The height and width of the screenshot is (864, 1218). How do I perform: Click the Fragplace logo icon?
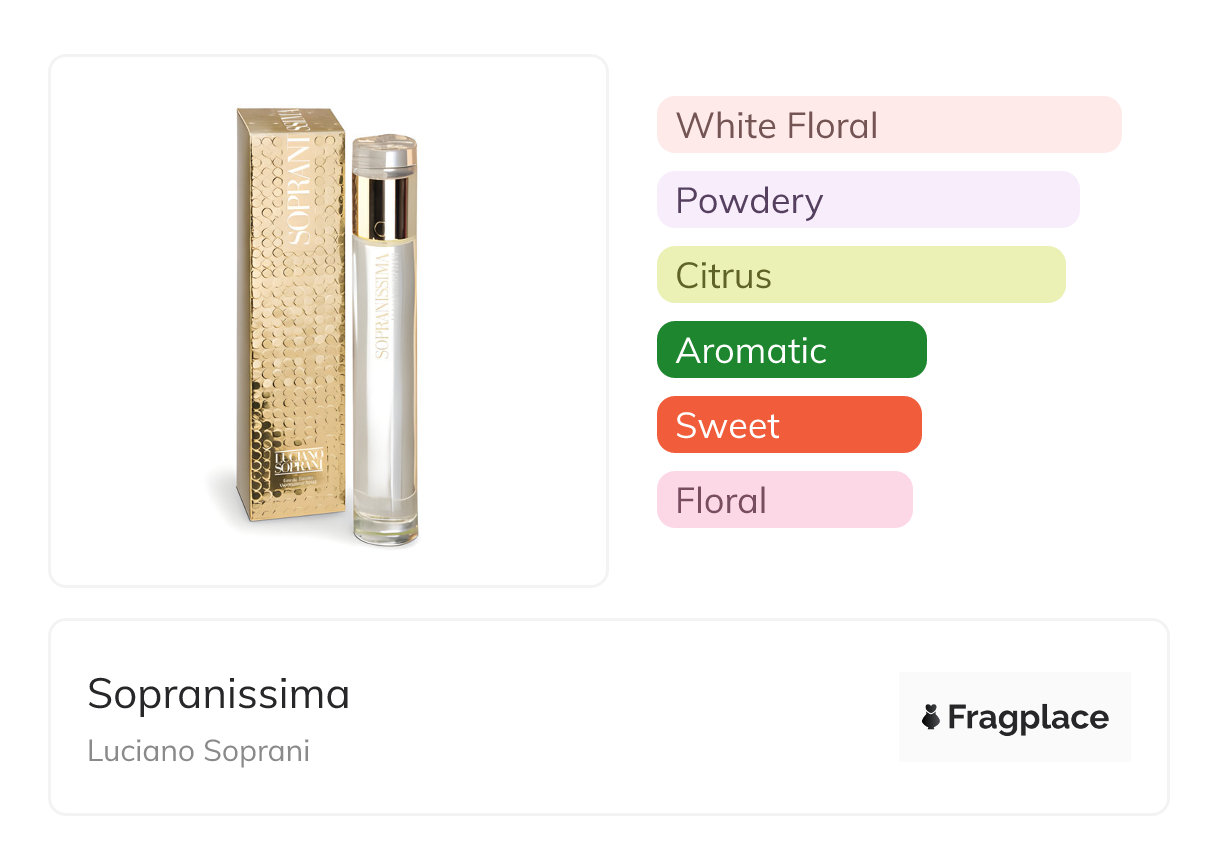[931, 717]
